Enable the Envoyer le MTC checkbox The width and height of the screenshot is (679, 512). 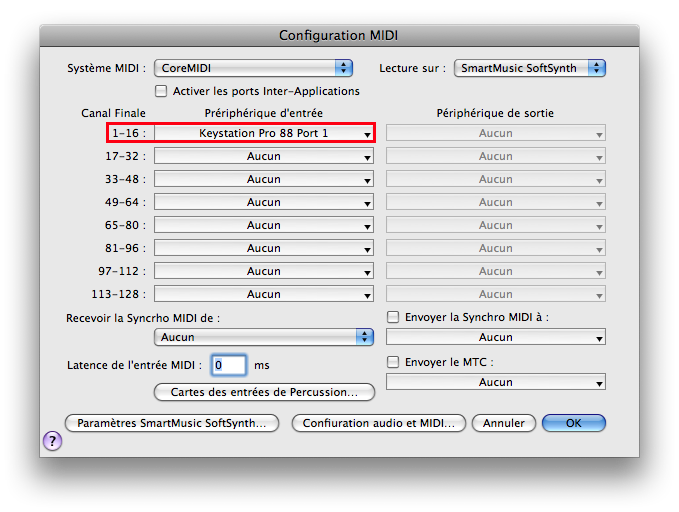click(393, 362)
